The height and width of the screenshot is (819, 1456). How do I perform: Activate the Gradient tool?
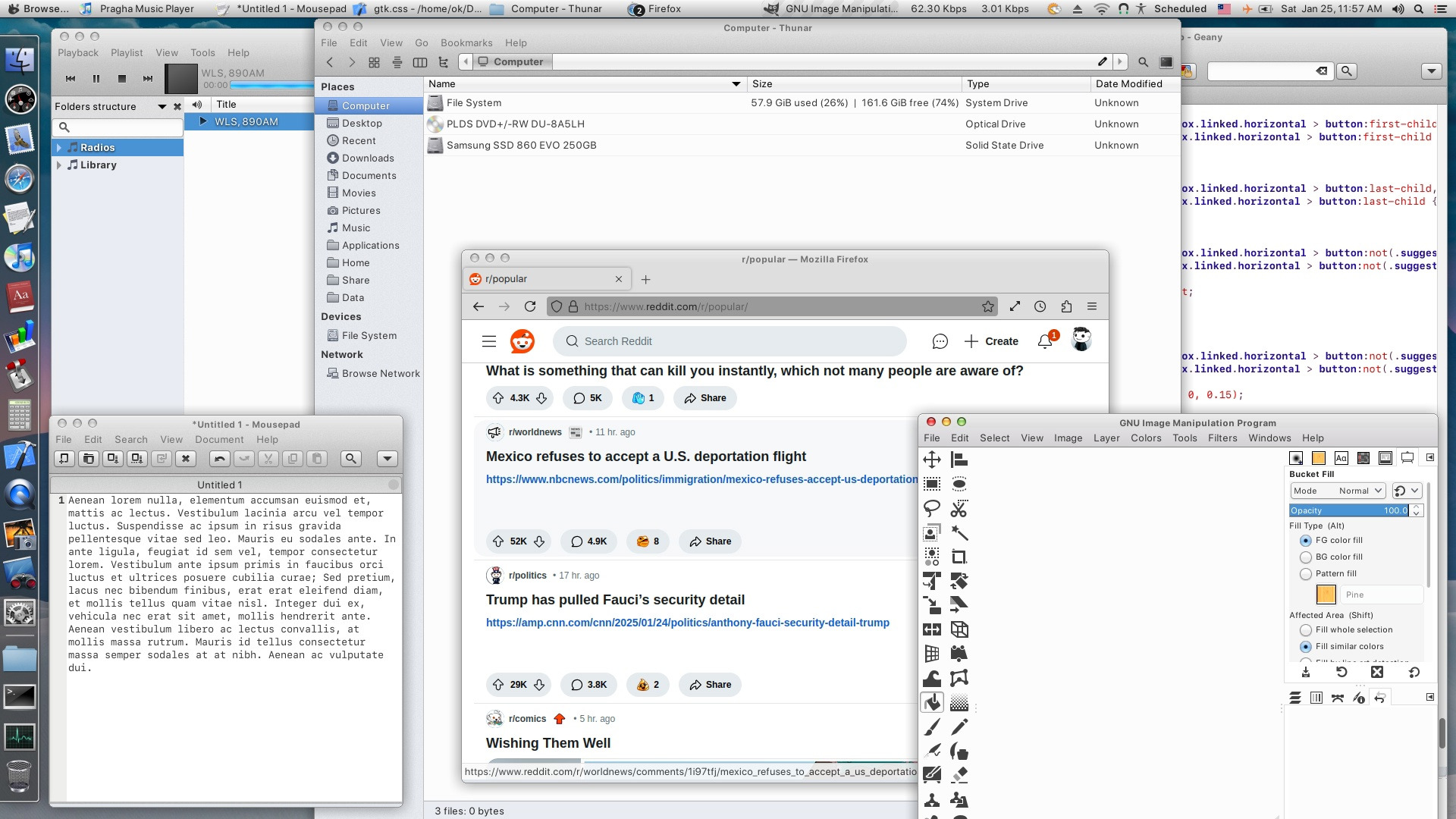click(x=959, y=703)
